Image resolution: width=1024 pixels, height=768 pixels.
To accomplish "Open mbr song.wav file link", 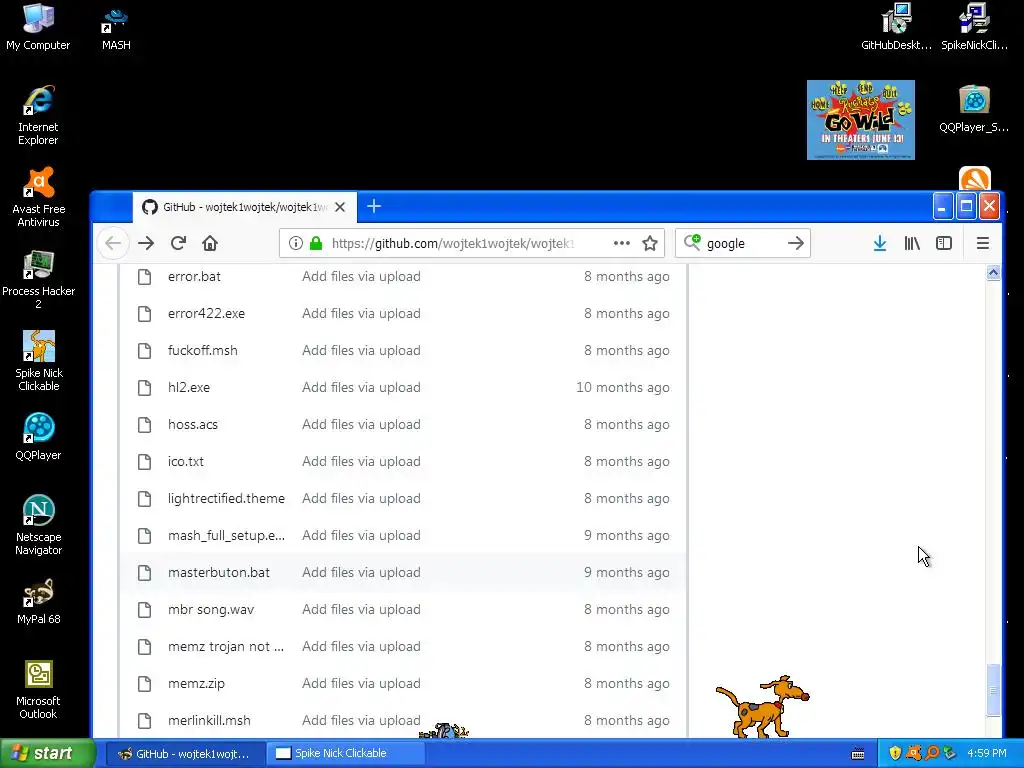I will click(x=210, y=609).
